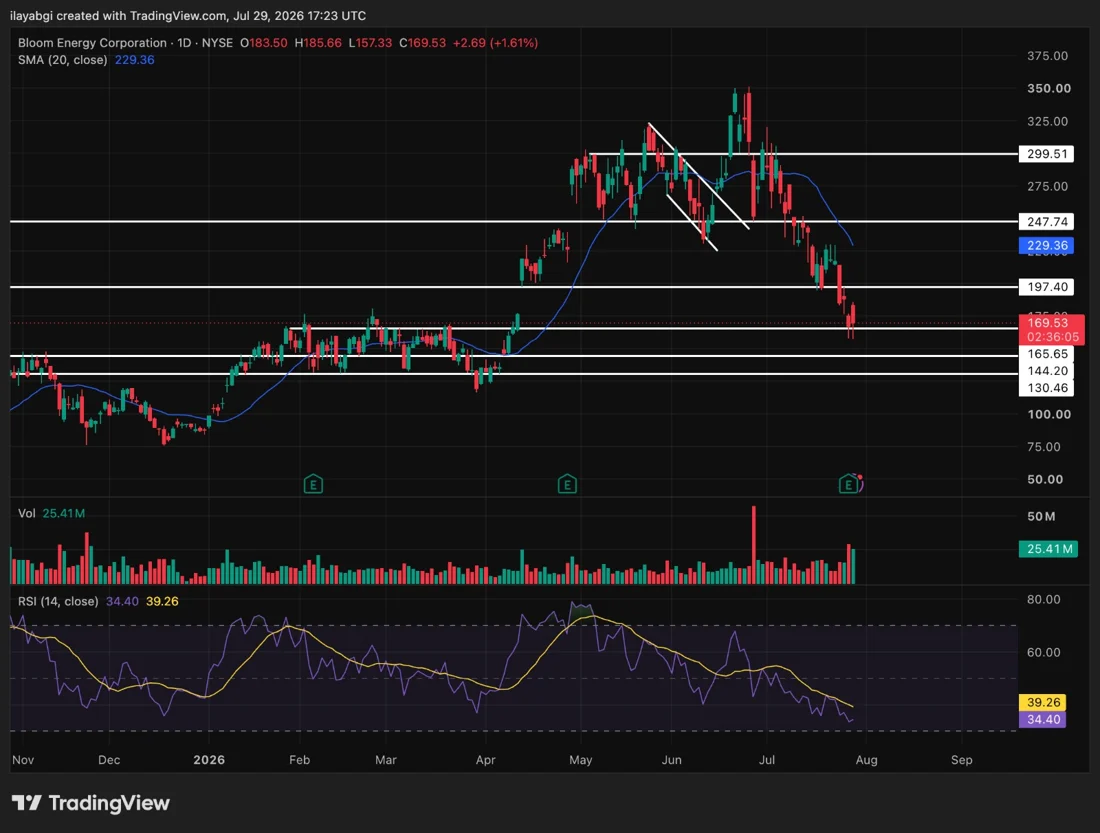Click the open value O183.50
Image resolution: width=1100 pixels, height=833 pixels.
[264, 43]
